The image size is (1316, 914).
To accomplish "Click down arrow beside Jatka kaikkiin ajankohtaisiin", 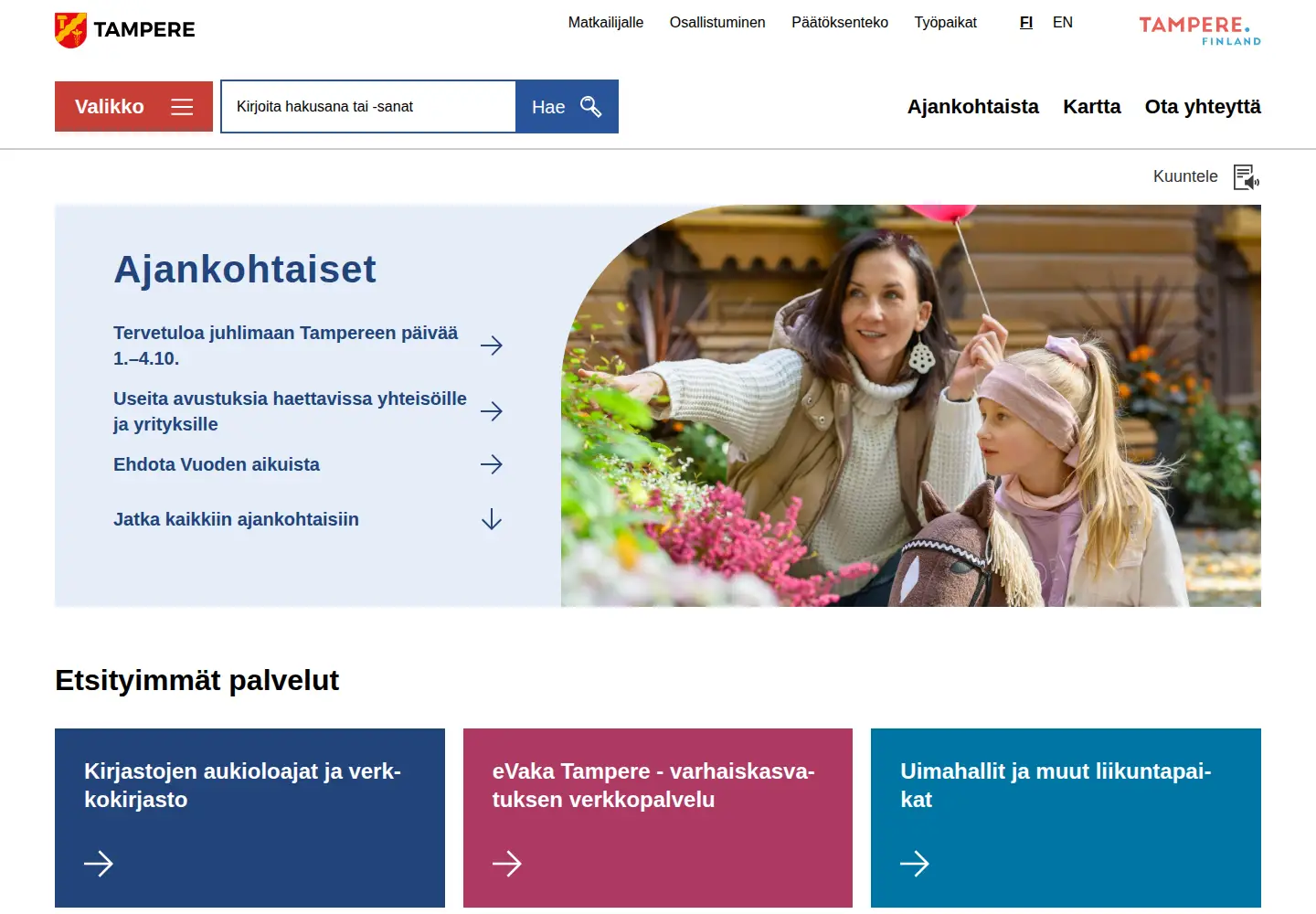I will (492, 519).
